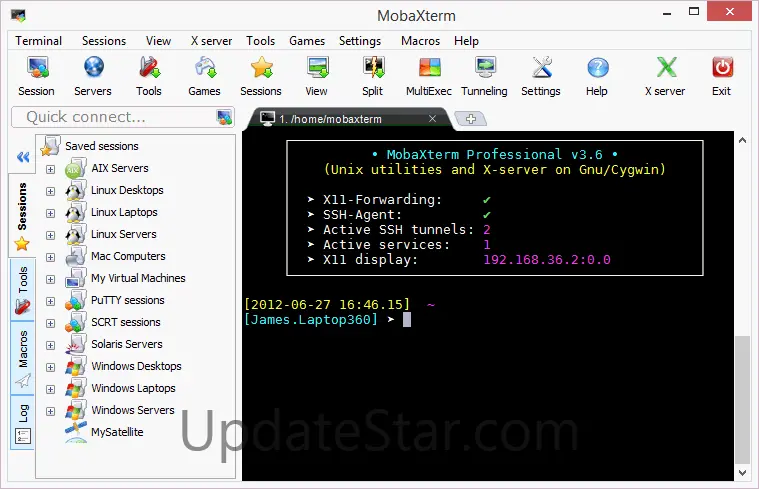Image resolution: width=759 pixels, height=489 pixels.
Task: Expand the Windows Desktops folder
Action: click(50, 367)
